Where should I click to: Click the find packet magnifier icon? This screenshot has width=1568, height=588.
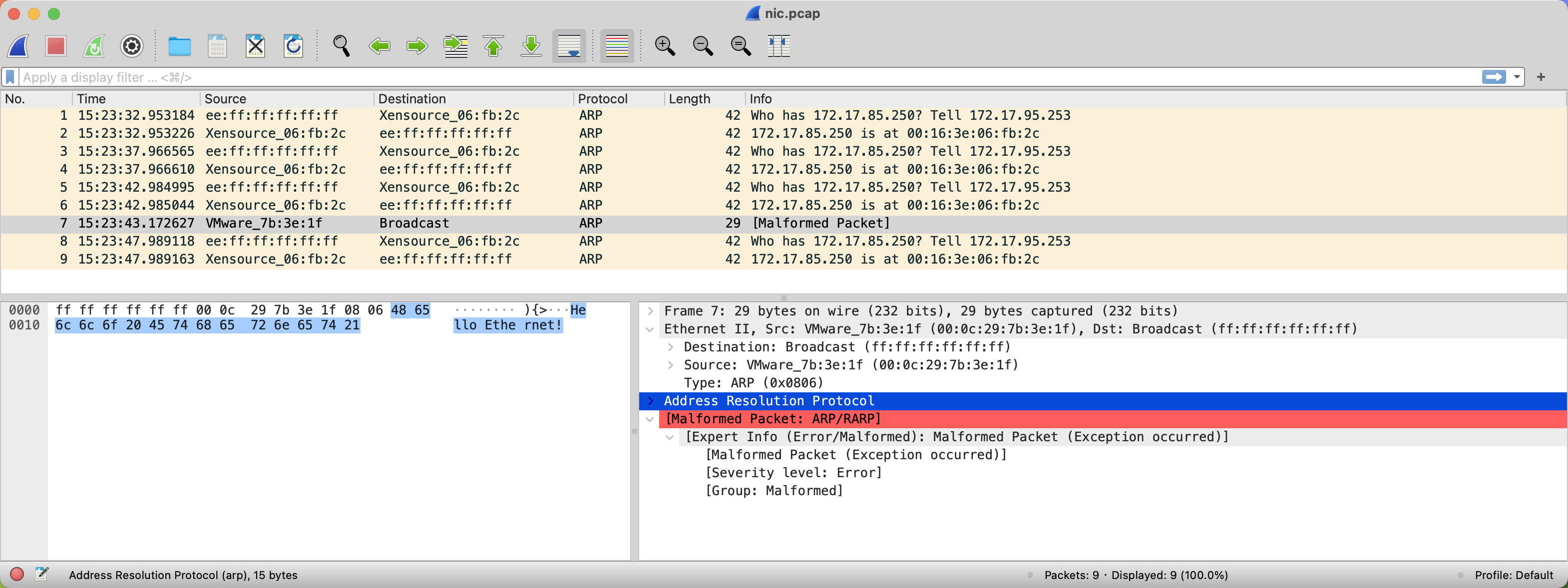click(x=341, y=46)
